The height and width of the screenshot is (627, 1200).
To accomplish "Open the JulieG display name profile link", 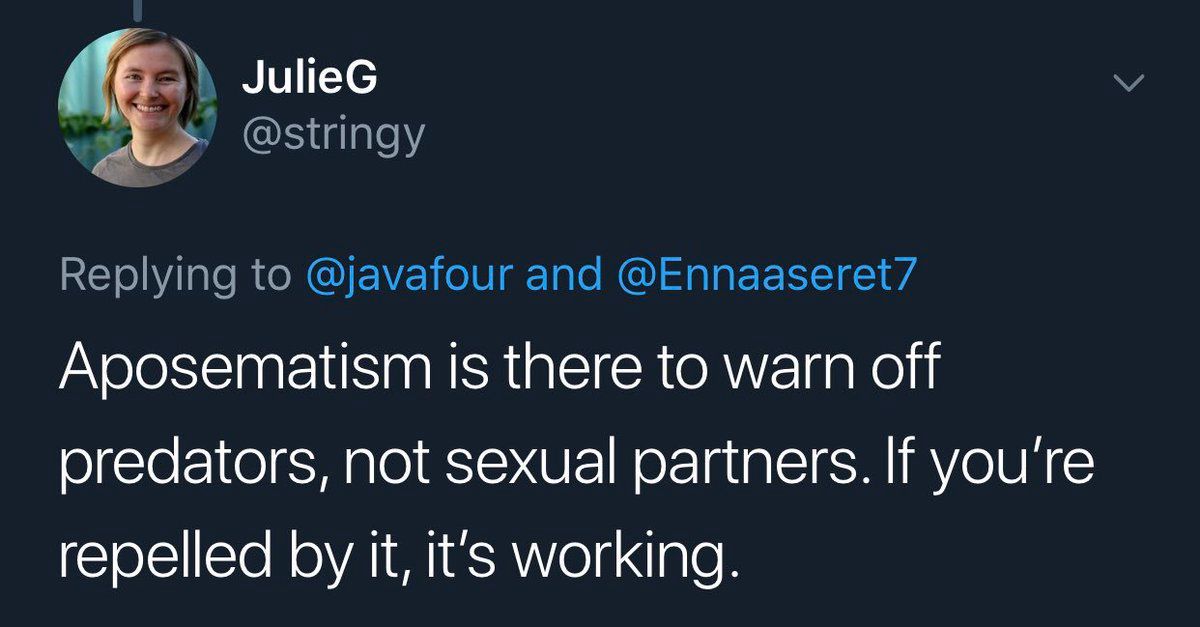I will pos(309,81).
